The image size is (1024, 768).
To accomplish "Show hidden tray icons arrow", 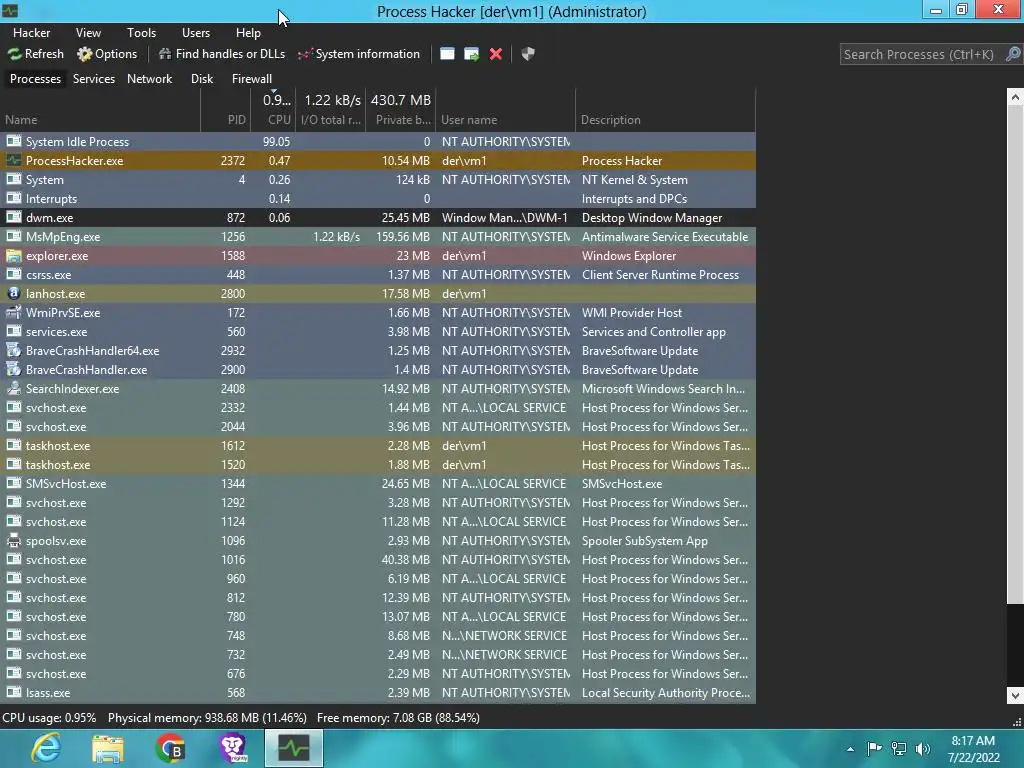I will tap(850, 749).
